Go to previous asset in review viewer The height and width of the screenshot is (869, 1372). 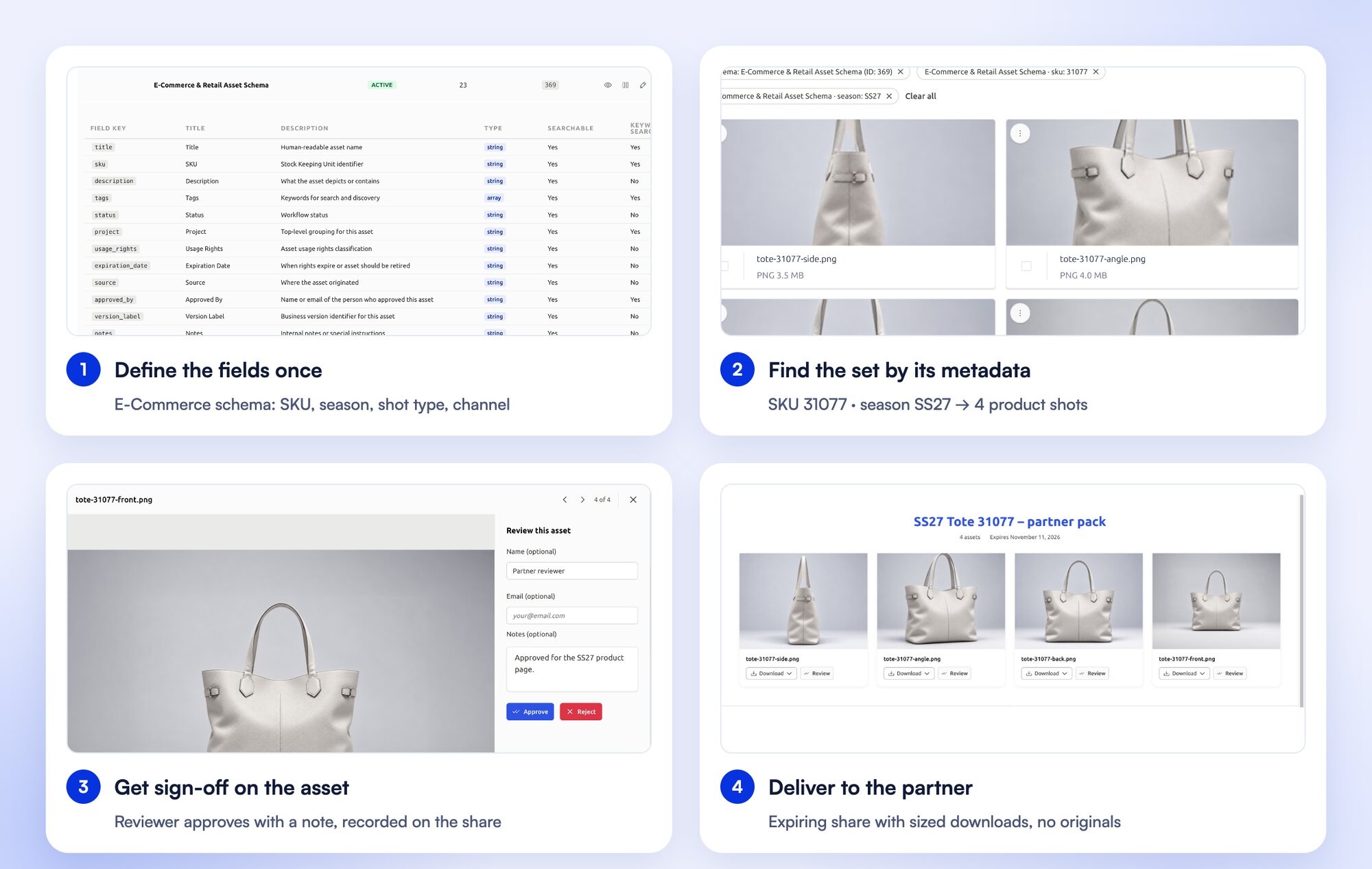(565, 500)
